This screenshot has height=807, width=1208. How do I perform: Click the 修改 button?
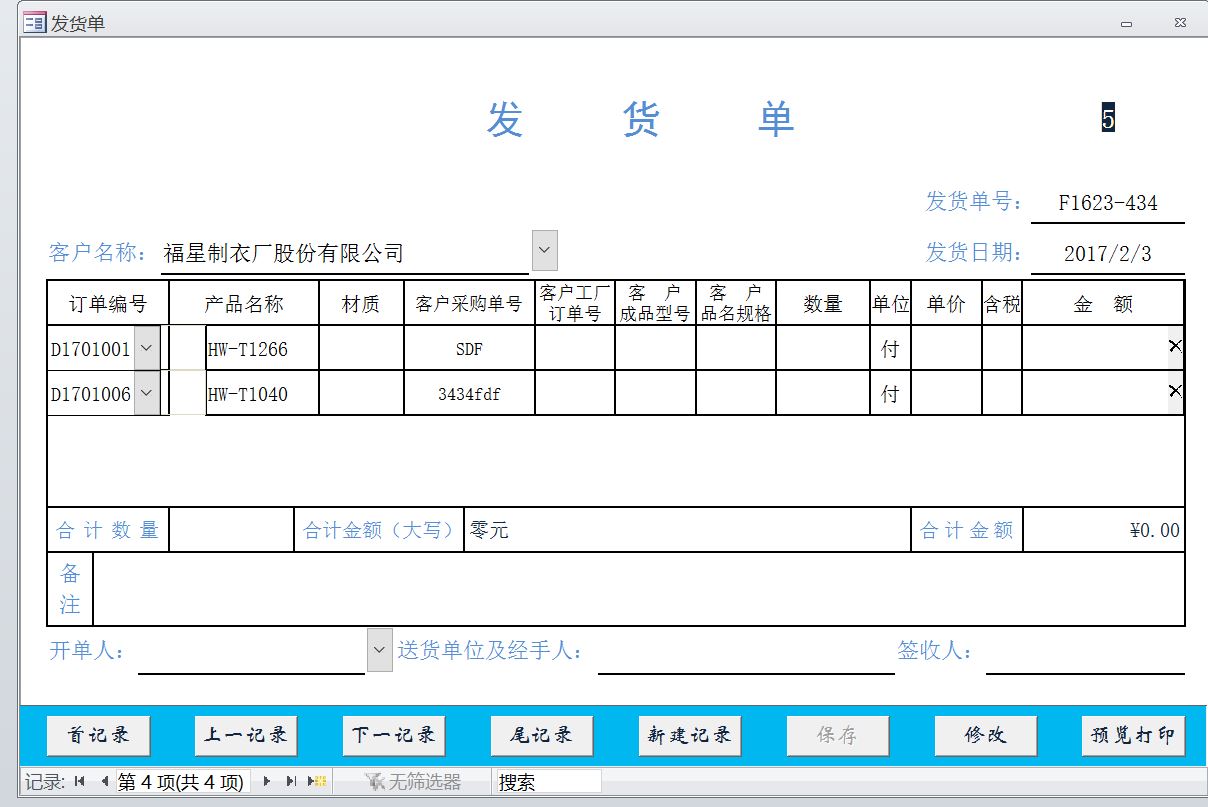(984, 735)
